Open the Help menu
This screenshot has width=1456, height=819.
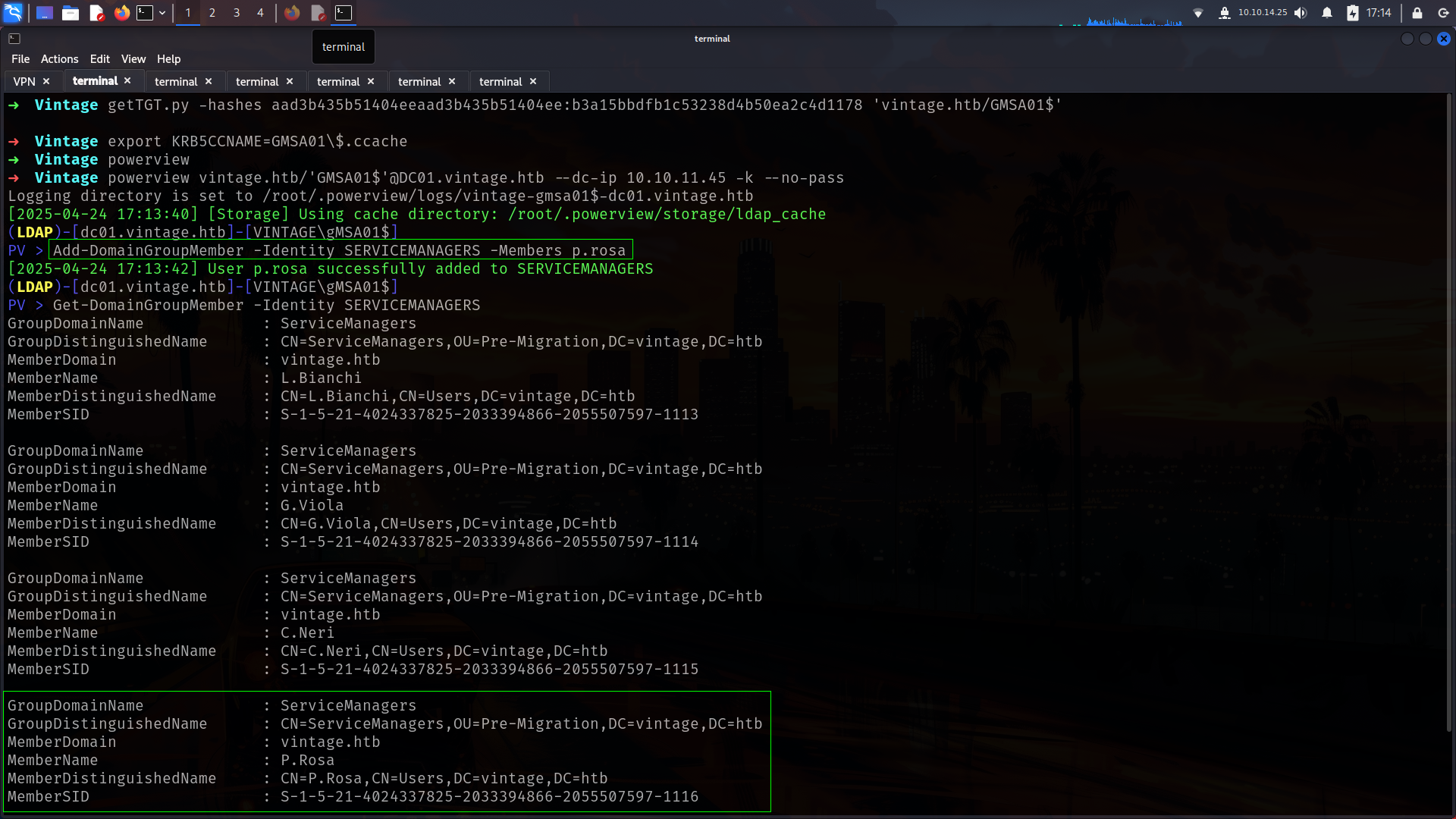[168, 58]
